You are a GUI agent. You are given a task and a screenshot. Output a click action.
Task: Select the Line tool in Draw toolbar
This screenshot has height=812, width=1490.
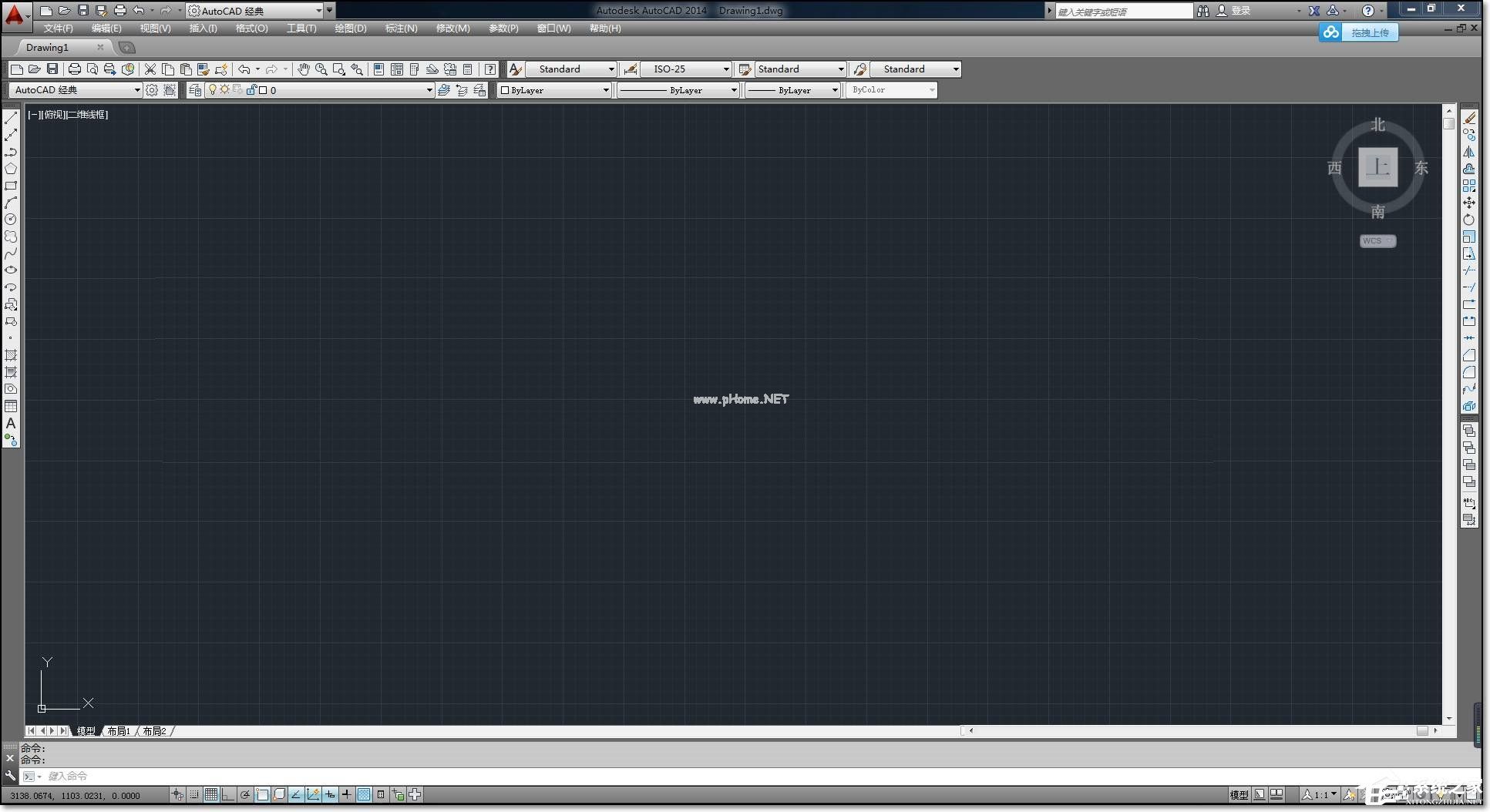point(11,117)
